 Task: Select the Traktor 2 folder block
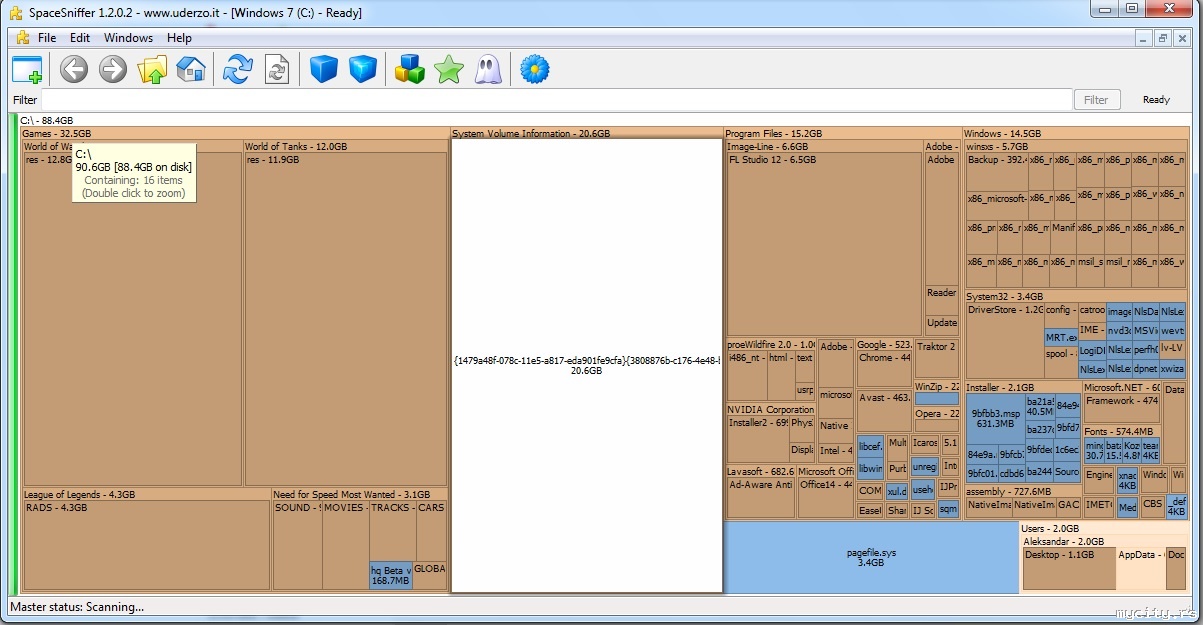click(x=936, y=359)
